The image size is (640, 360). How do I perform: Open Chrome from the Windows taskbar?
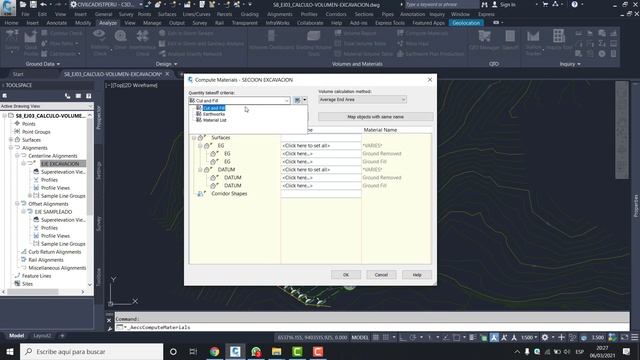pos(214,351)
